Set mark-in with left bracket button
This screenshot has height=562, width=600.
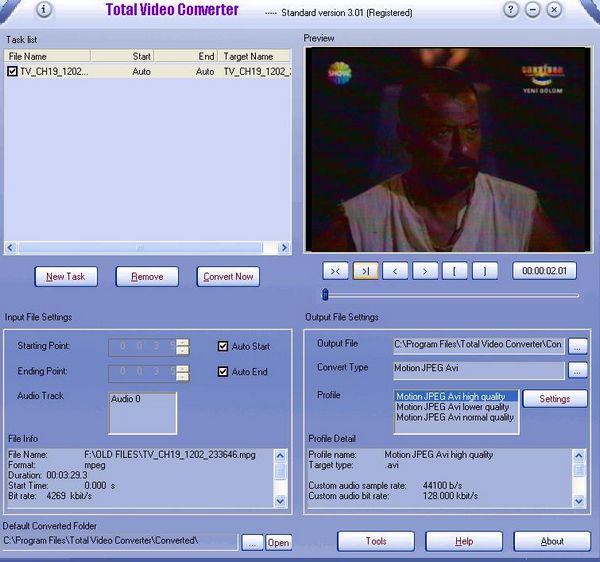pyautogui.click(x=455, y=270)
